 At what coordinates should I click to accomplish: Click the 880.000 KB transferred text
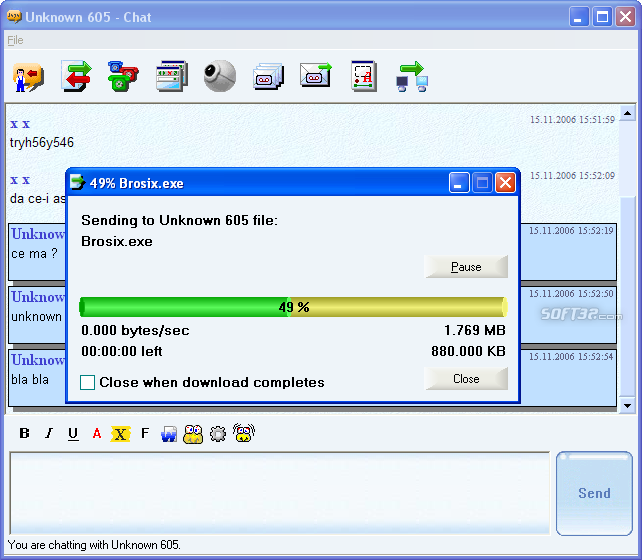(468, 351)
